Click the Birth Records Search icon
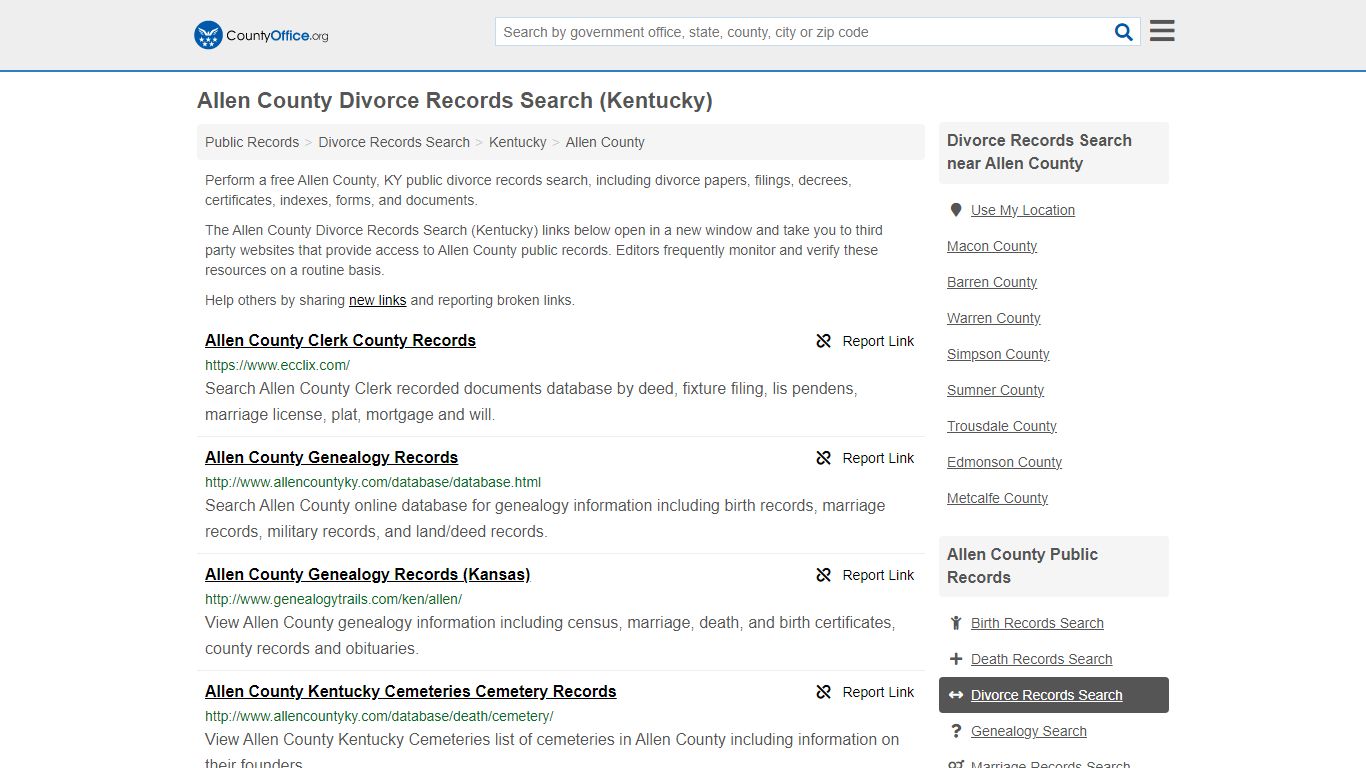 tap(956, 623)
